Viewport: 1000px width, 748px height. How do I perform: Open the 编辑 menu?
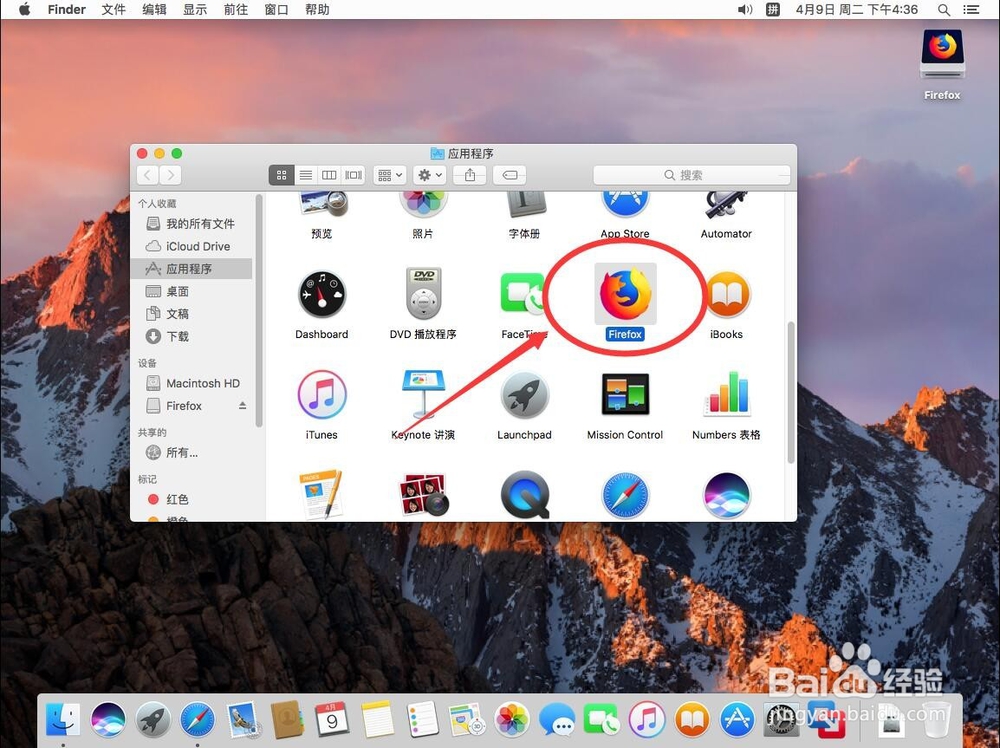154,10
